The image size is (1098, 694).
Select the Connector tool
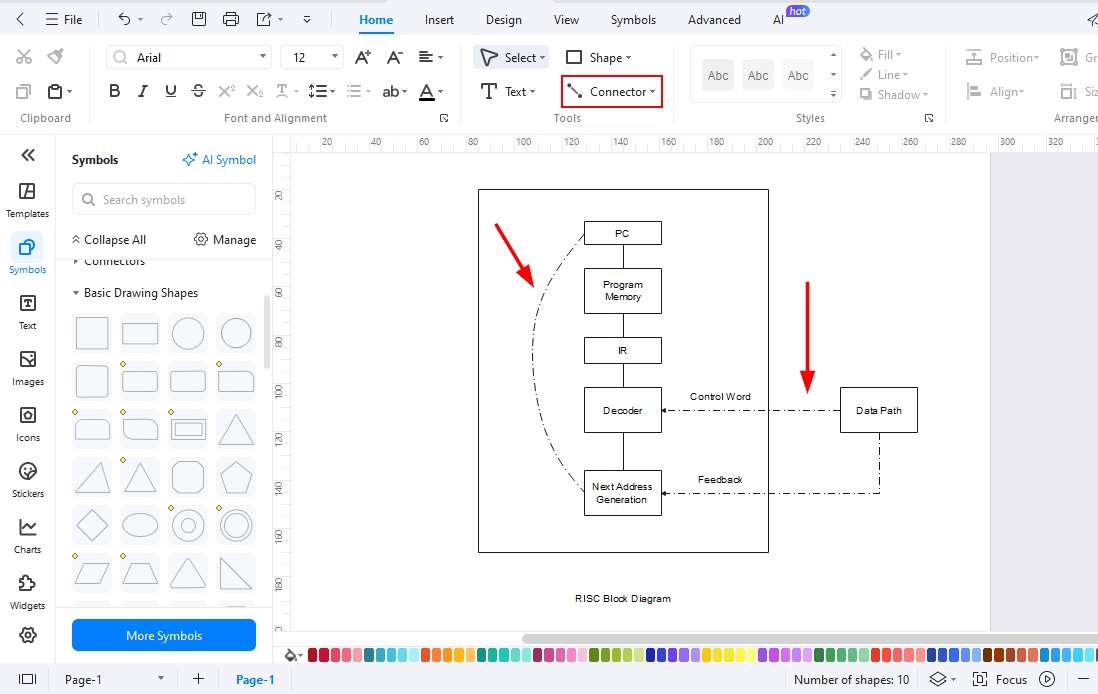point(611,91)
